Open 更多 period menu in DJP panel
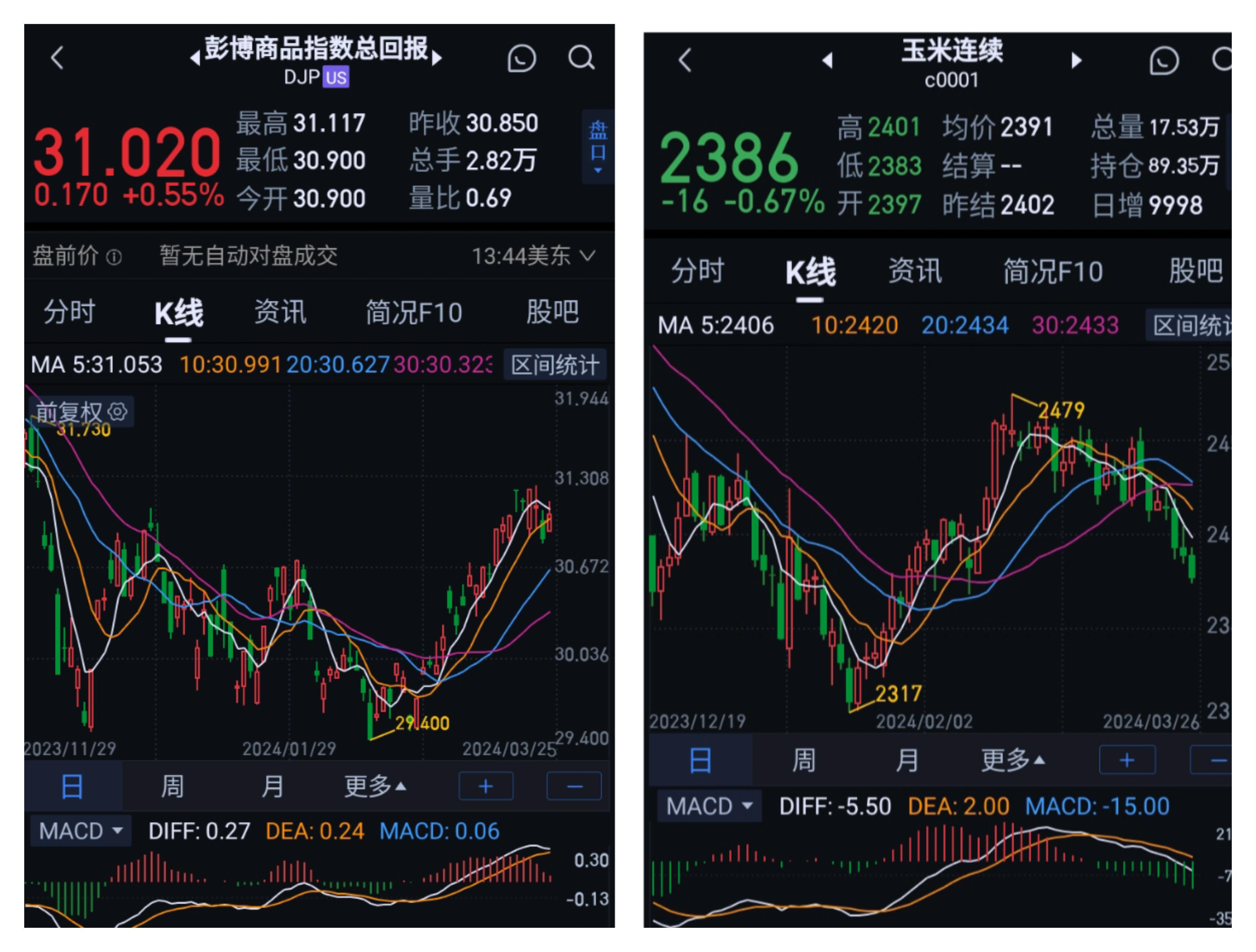The height and width of the screenshot is (952, 1256). pos(375,786)
